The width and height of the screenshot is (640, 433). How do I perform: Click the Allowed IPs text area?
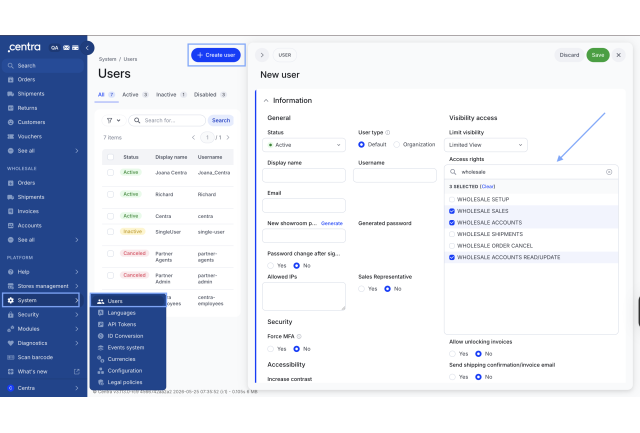click(304, 296)
